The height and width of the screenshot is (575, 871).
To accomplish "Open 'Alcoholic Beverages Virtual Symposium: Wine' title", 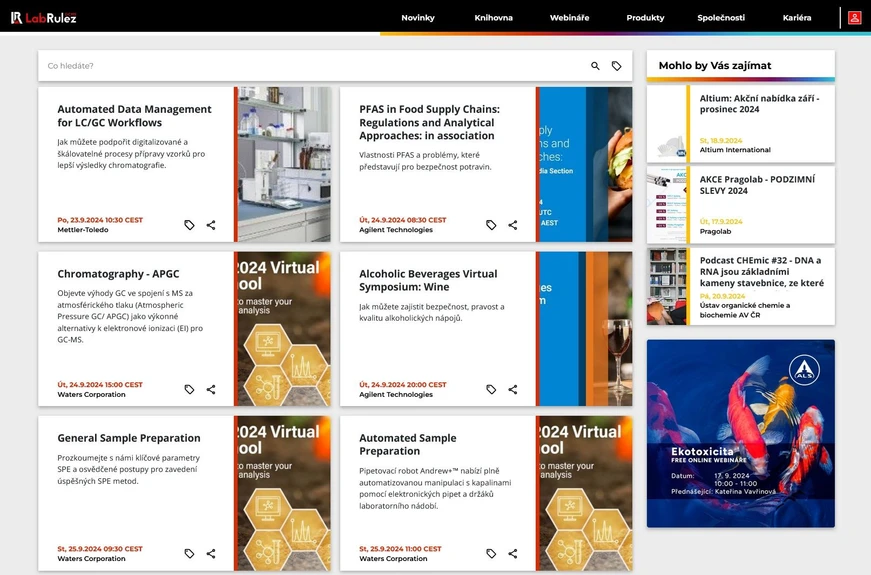I will (428, 280).
